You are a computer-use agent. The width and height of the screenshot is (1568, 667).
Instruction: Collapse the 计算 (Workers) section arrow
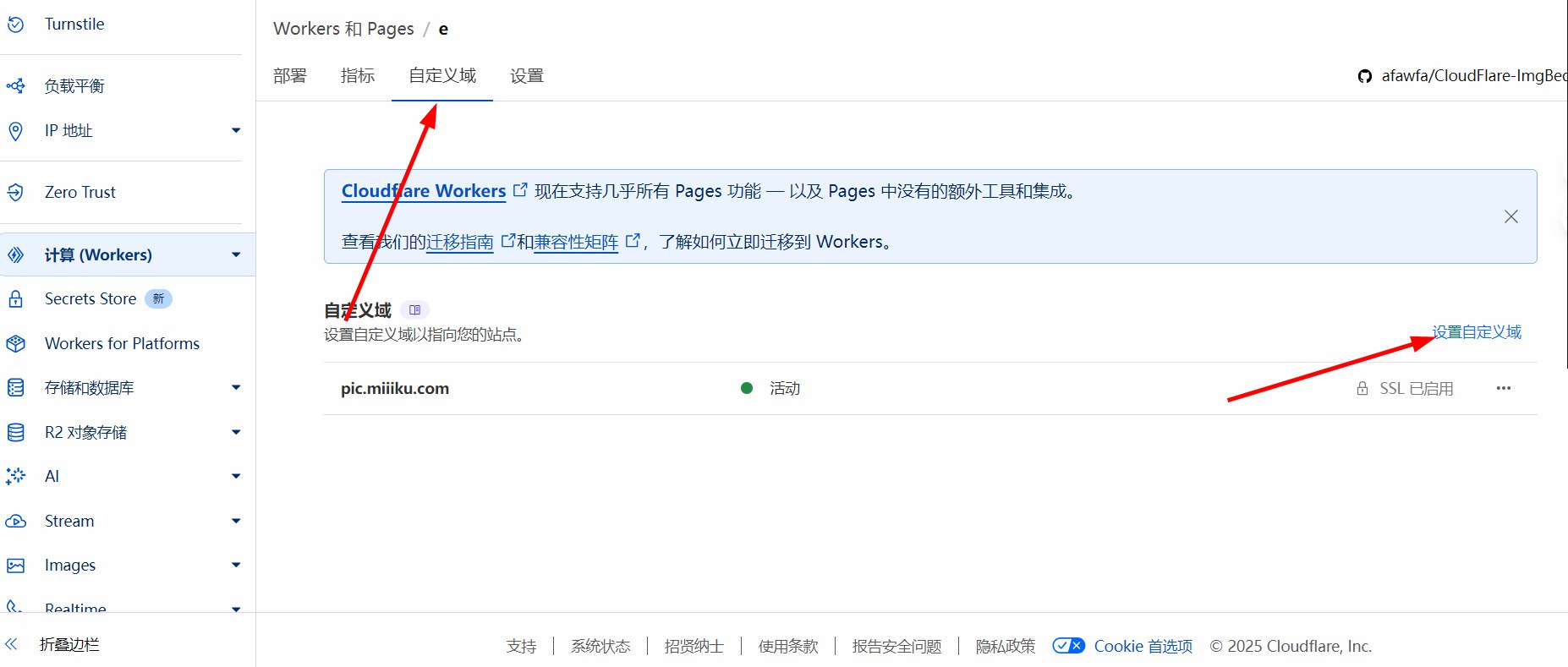[236, 254]
